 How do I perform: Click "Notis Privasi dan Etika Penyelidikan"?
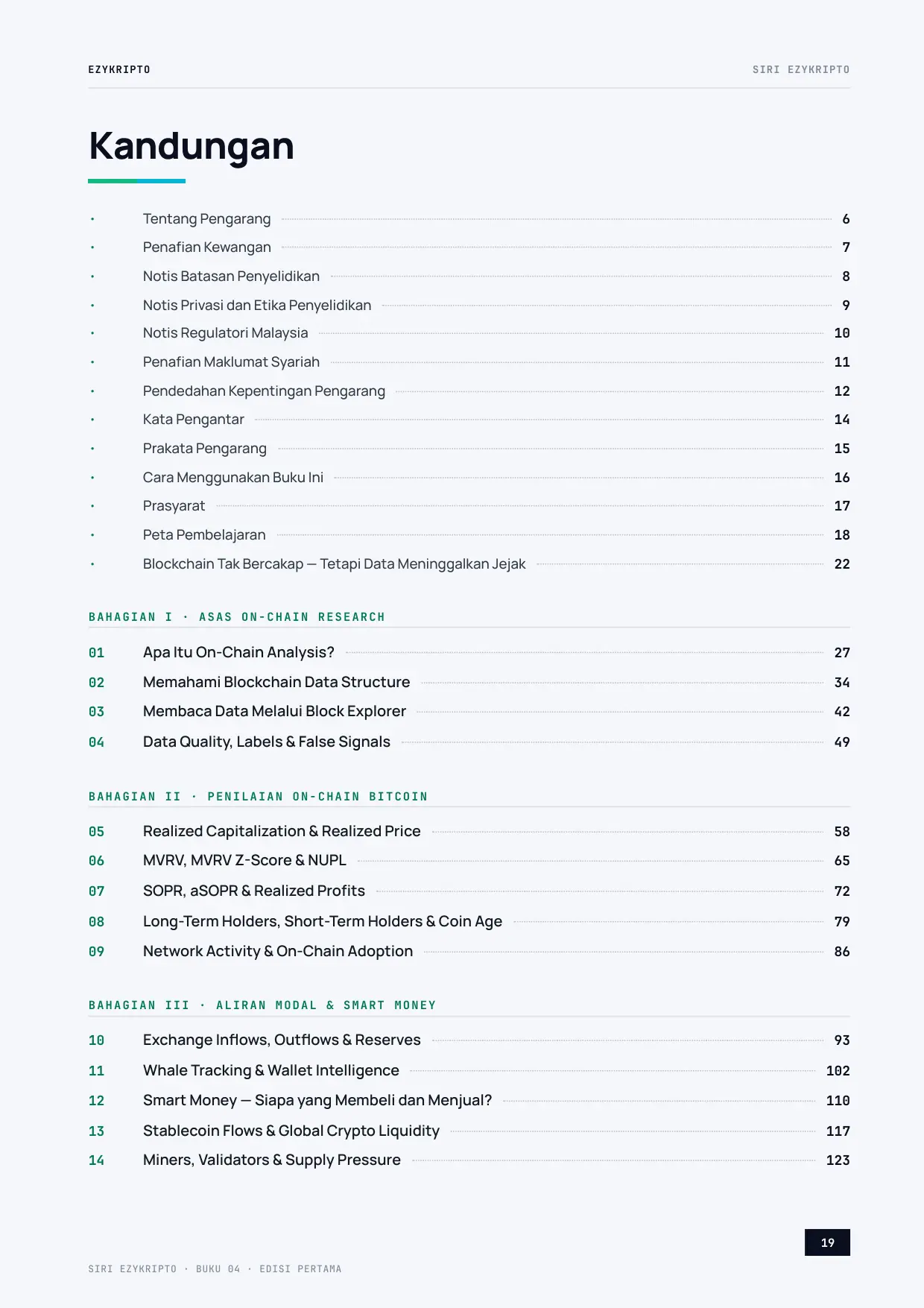click(257, 306)
